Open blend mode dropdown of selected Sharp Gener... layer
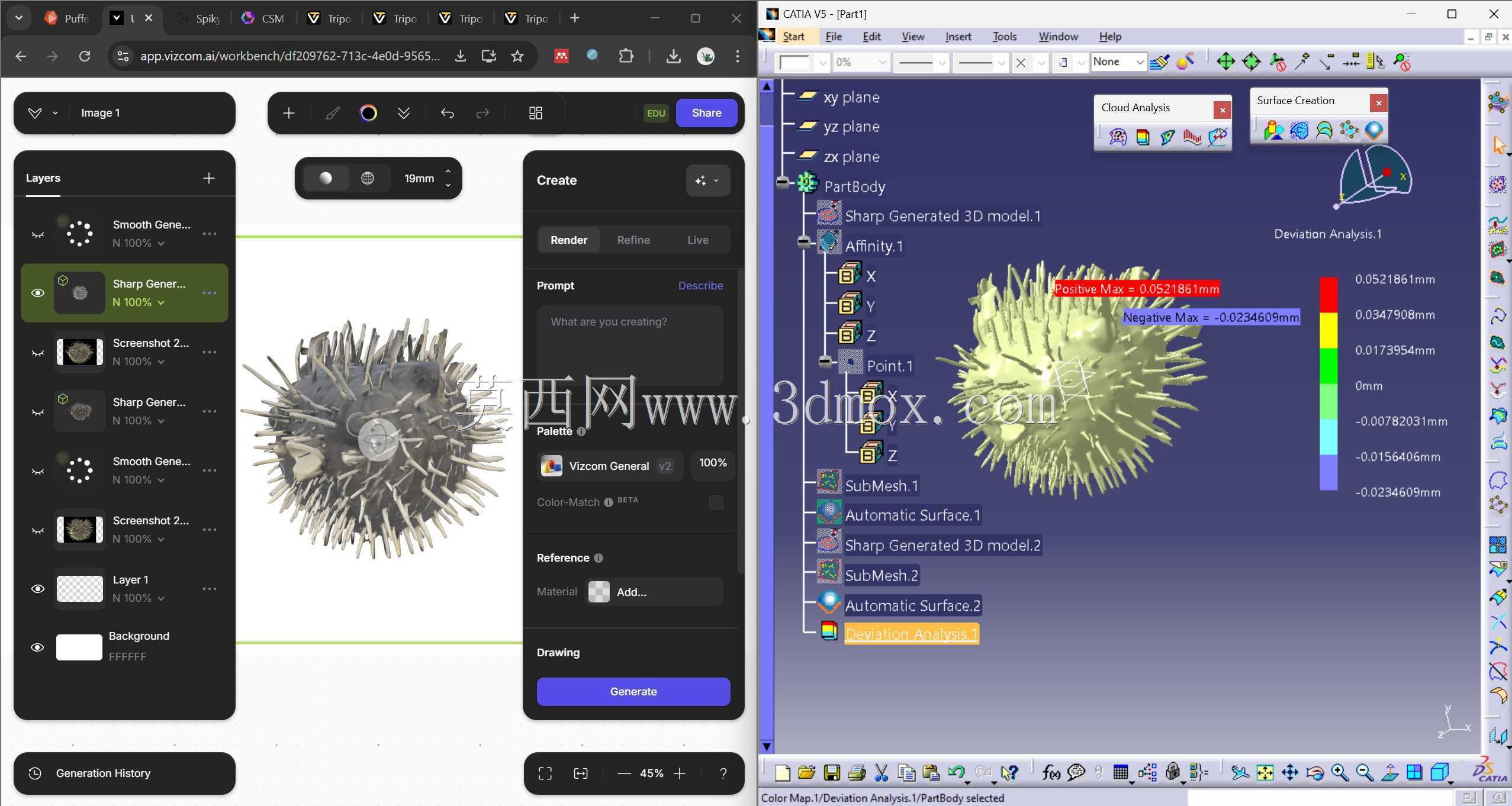The image size is (1512, 806). click(x=139, y=302)
